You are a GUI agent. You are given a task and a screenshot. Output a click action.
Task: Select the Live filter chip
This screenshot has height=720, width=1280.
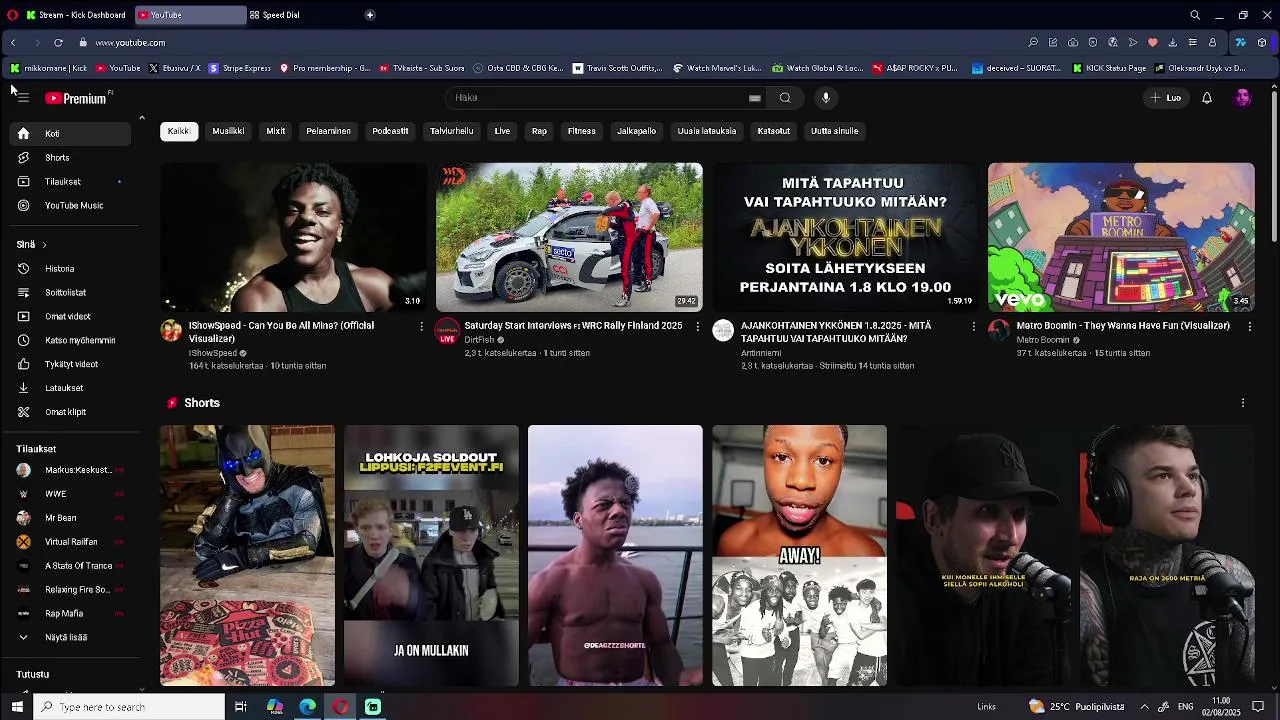502,131
